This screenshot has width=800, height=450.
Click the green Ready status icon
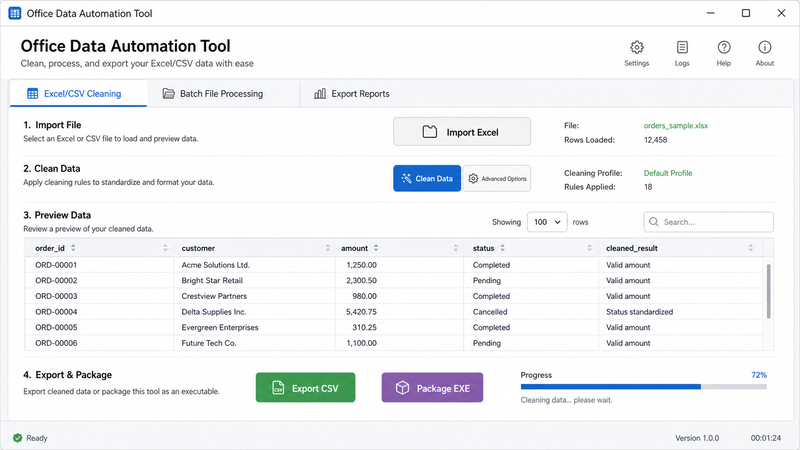(x=18, y=438)
